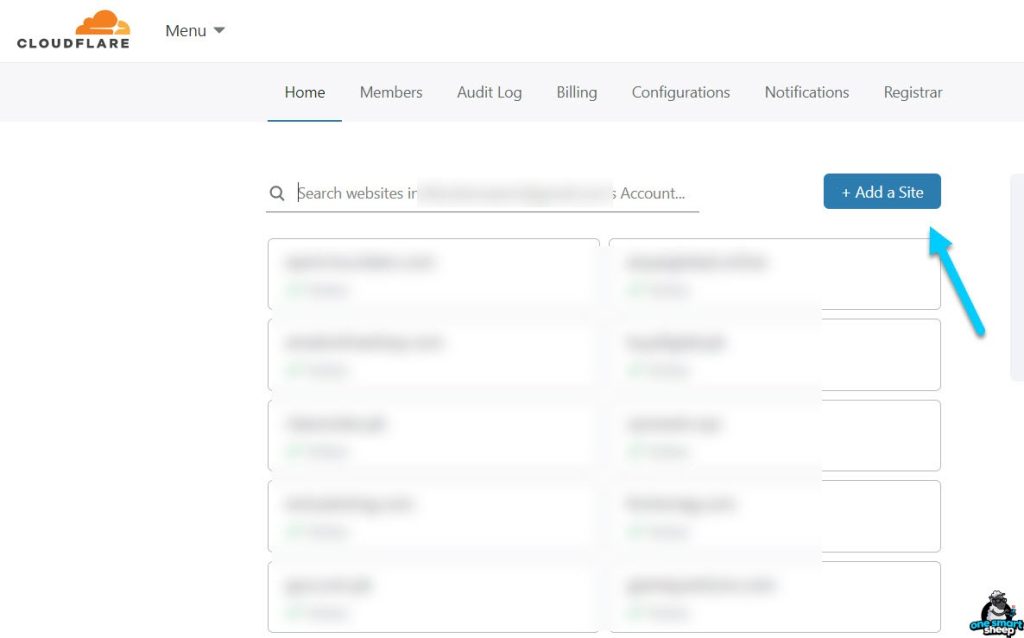The height and width of the screenshot is (638, 1024).
Task: Open the top-right blurred site card
Action: coord(775,274)
